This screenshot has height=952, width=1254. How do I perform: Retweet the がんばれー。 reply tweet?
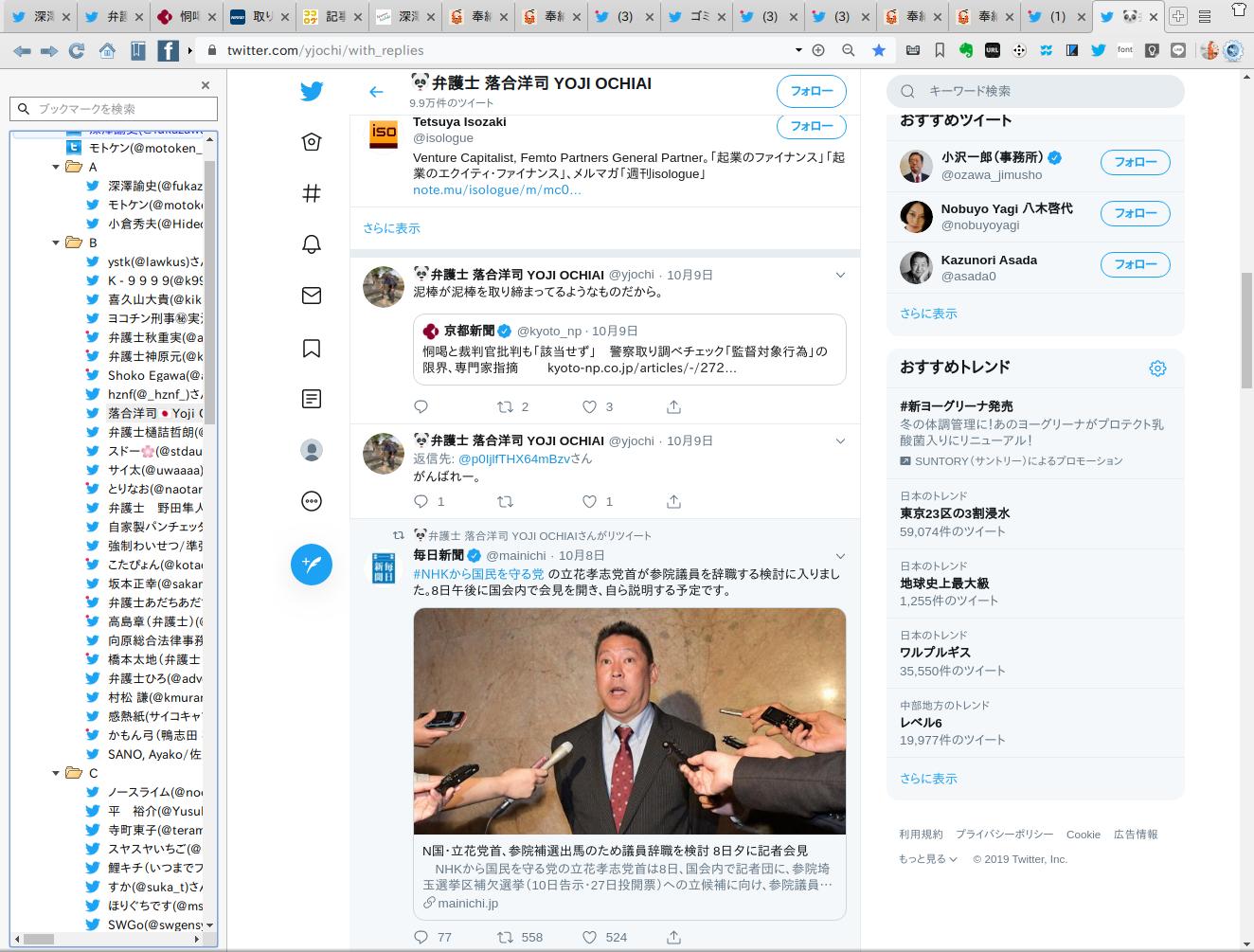click(x=506, y=501)
